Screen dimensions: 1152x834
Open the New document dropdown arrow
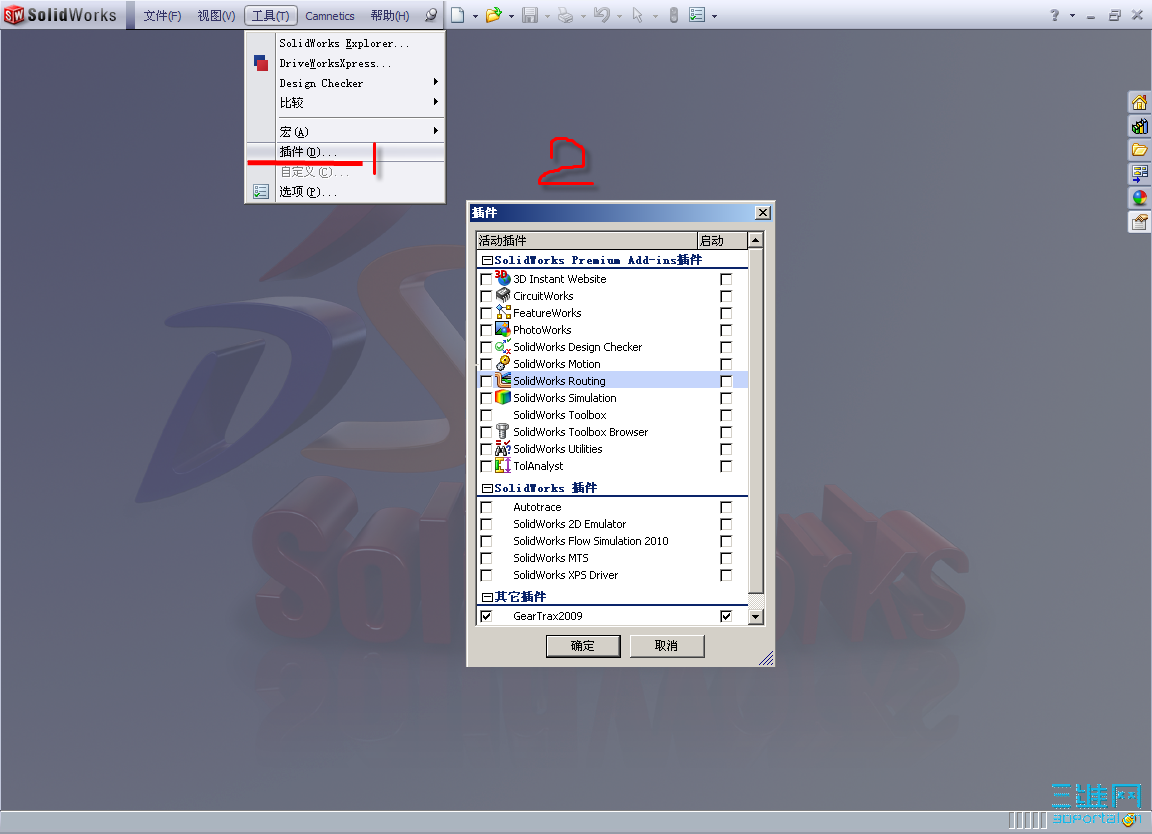click(475, 15)
